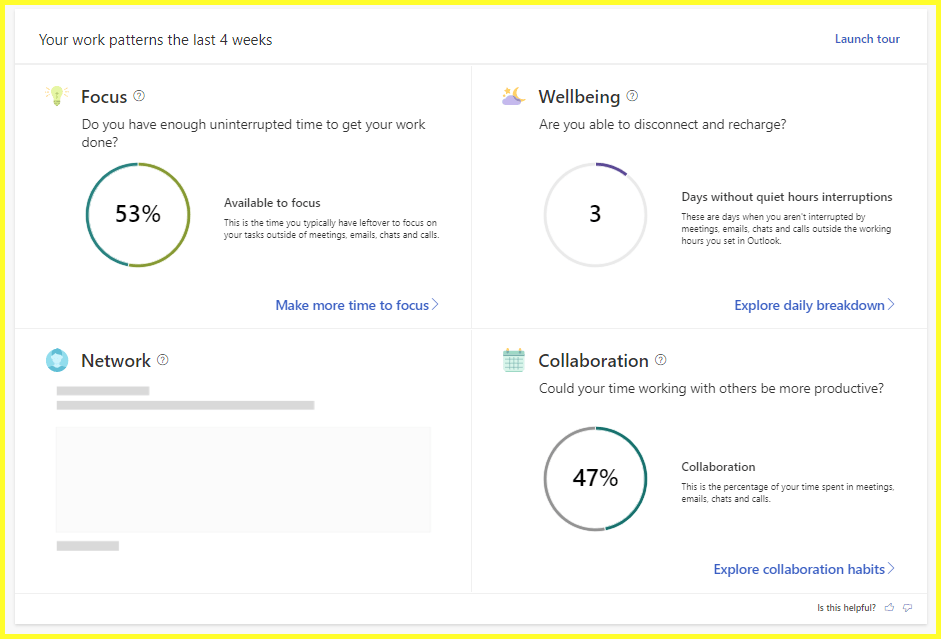Give thumbs down for Is this helpful
Screen dimensions: 941x639
pyautogui.click(x=907, y=607)
